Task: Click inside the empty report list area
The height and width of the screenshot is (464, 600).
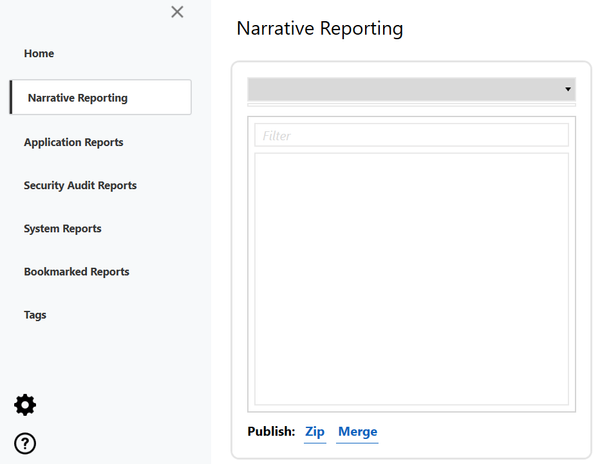Action: click(x=411, y=279)
